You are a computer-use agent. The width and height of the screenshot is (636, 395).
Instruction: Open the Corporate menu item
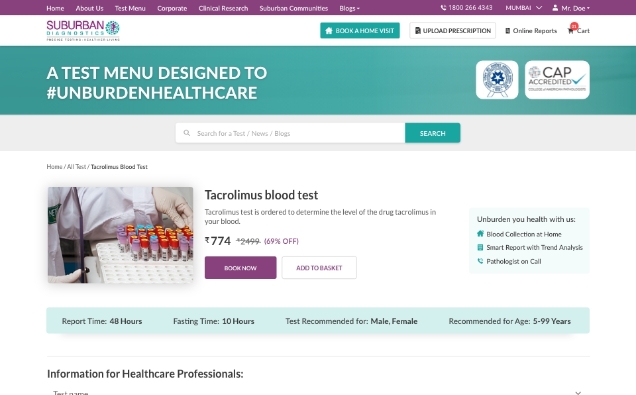[x=172, y=8]
